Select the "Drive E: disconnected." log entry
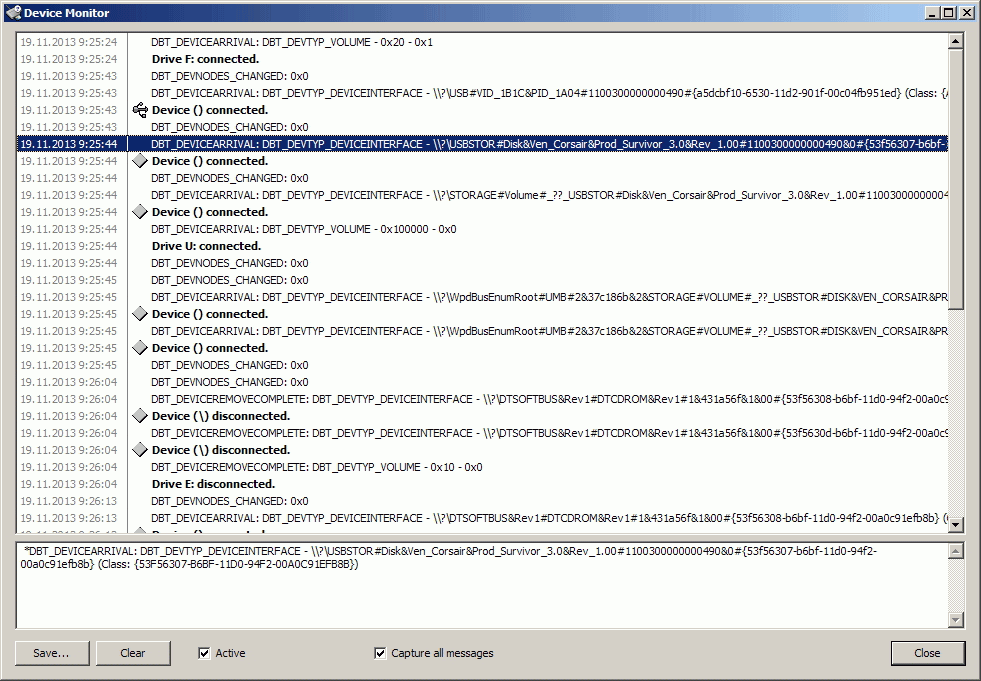This screenshot has height=681, width=981. pos(213,484)
